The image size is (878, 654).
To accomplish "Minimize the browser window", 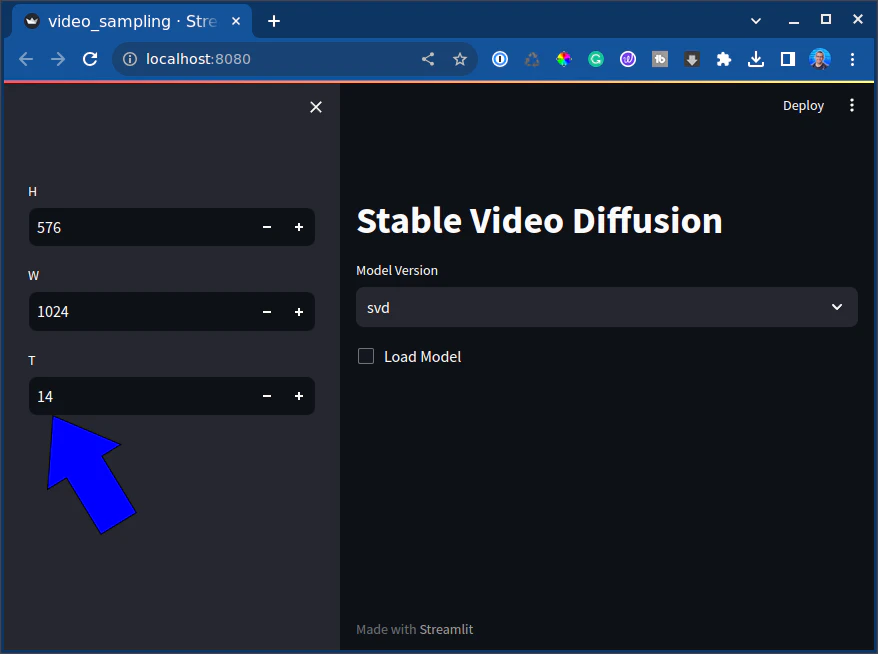I will pyautogui.click(x=793, y=21).
